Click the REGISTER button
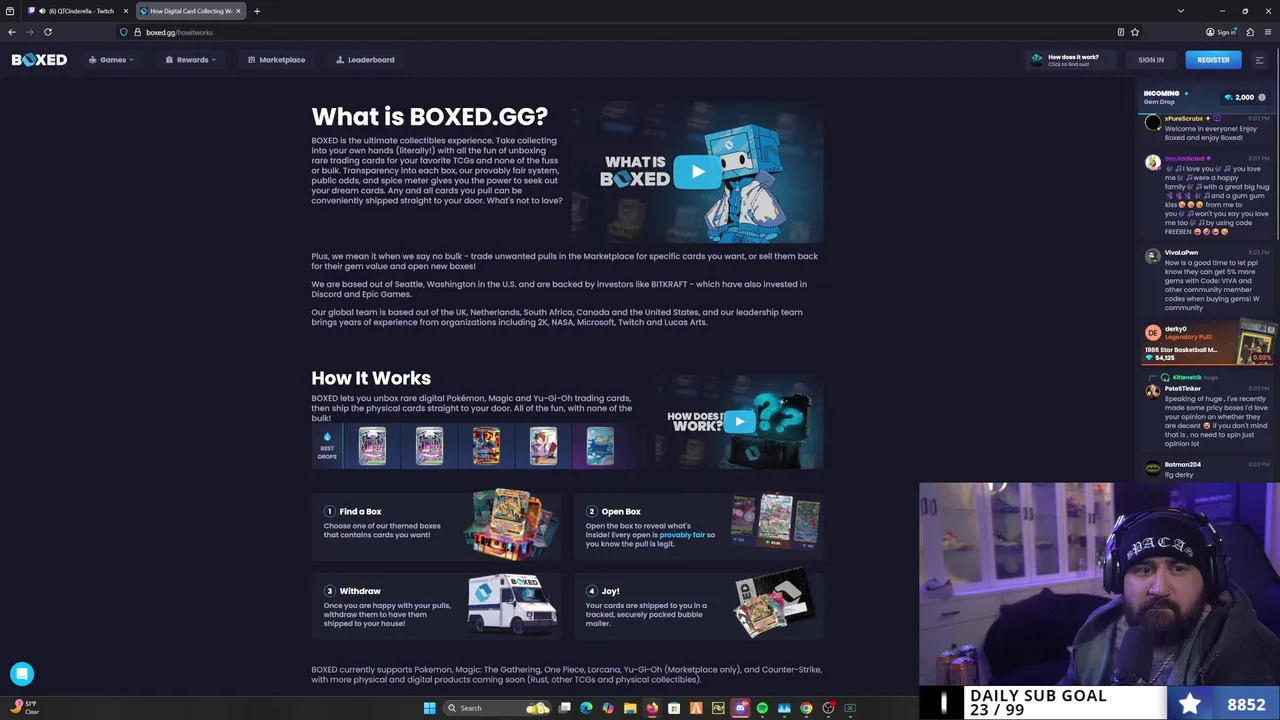Viewport: 1280px width, 720px height. 1213,60
